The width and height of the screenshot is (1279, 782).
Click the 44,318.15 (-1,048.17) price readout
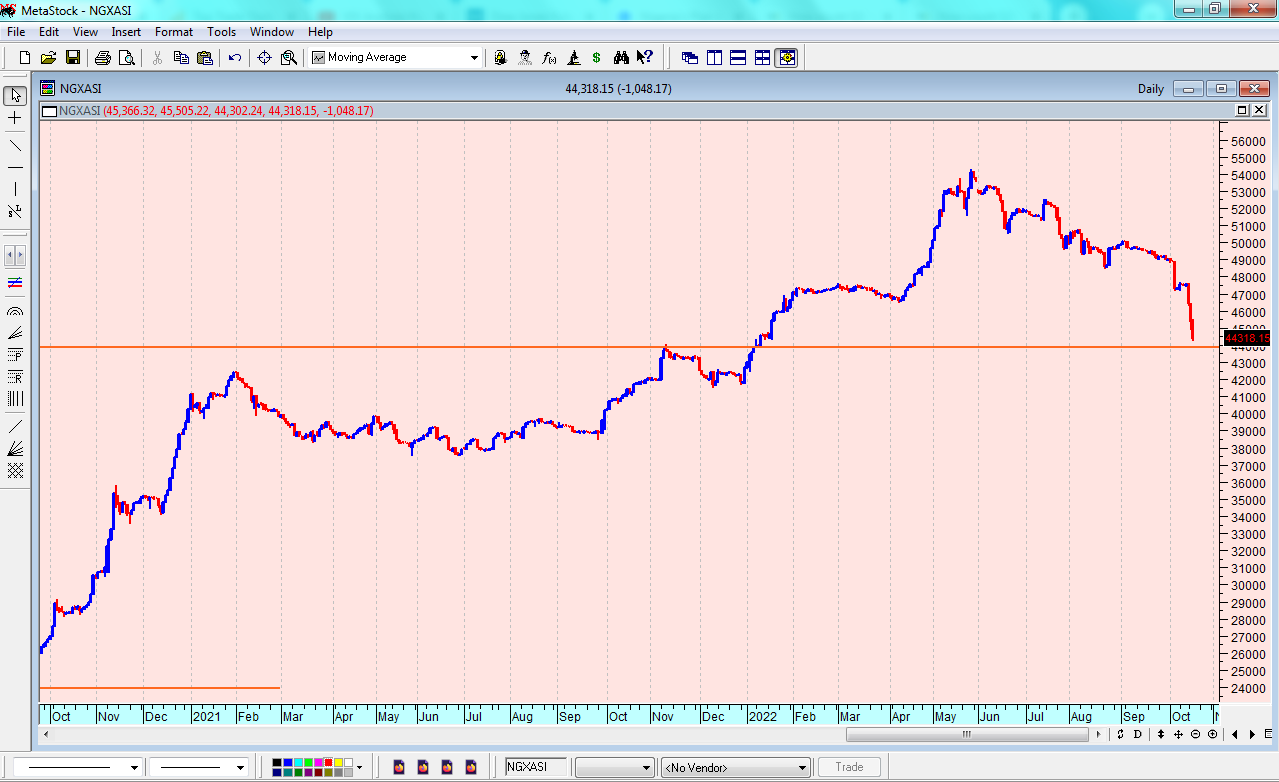[618, 89]
